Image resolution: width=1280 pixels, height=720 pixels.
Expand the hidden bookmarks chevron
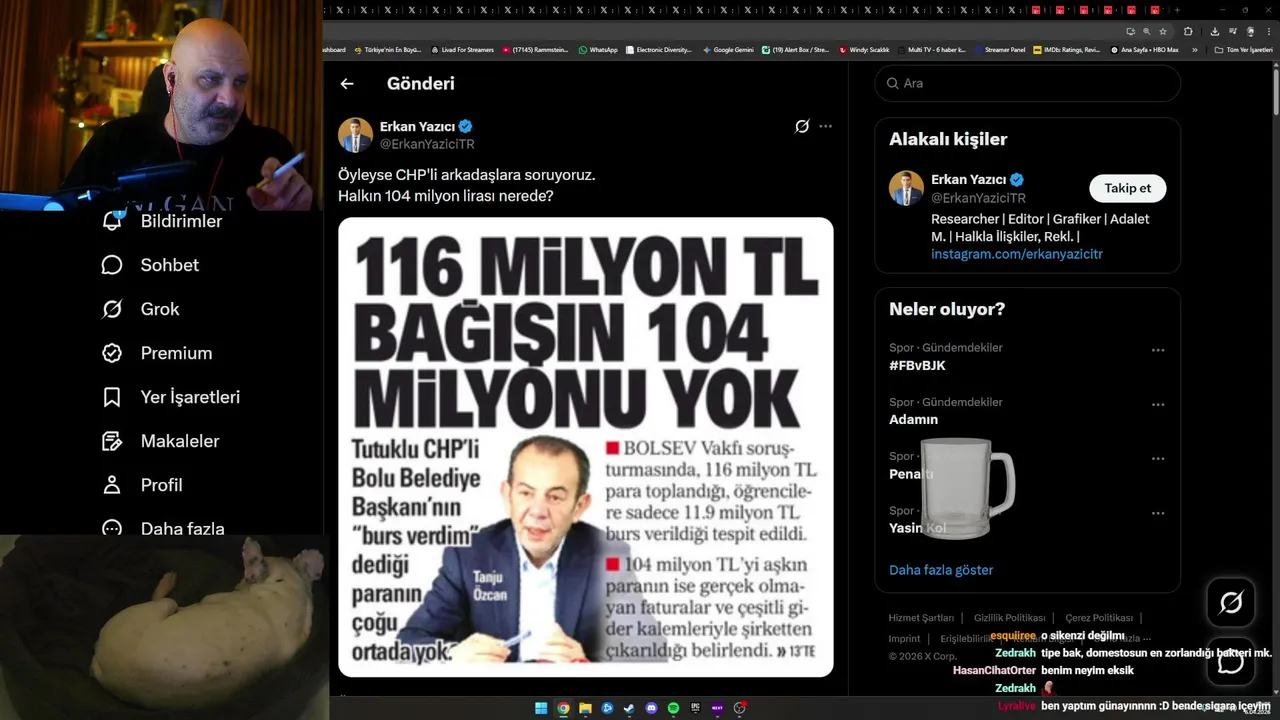click(x=1194, y=49)
